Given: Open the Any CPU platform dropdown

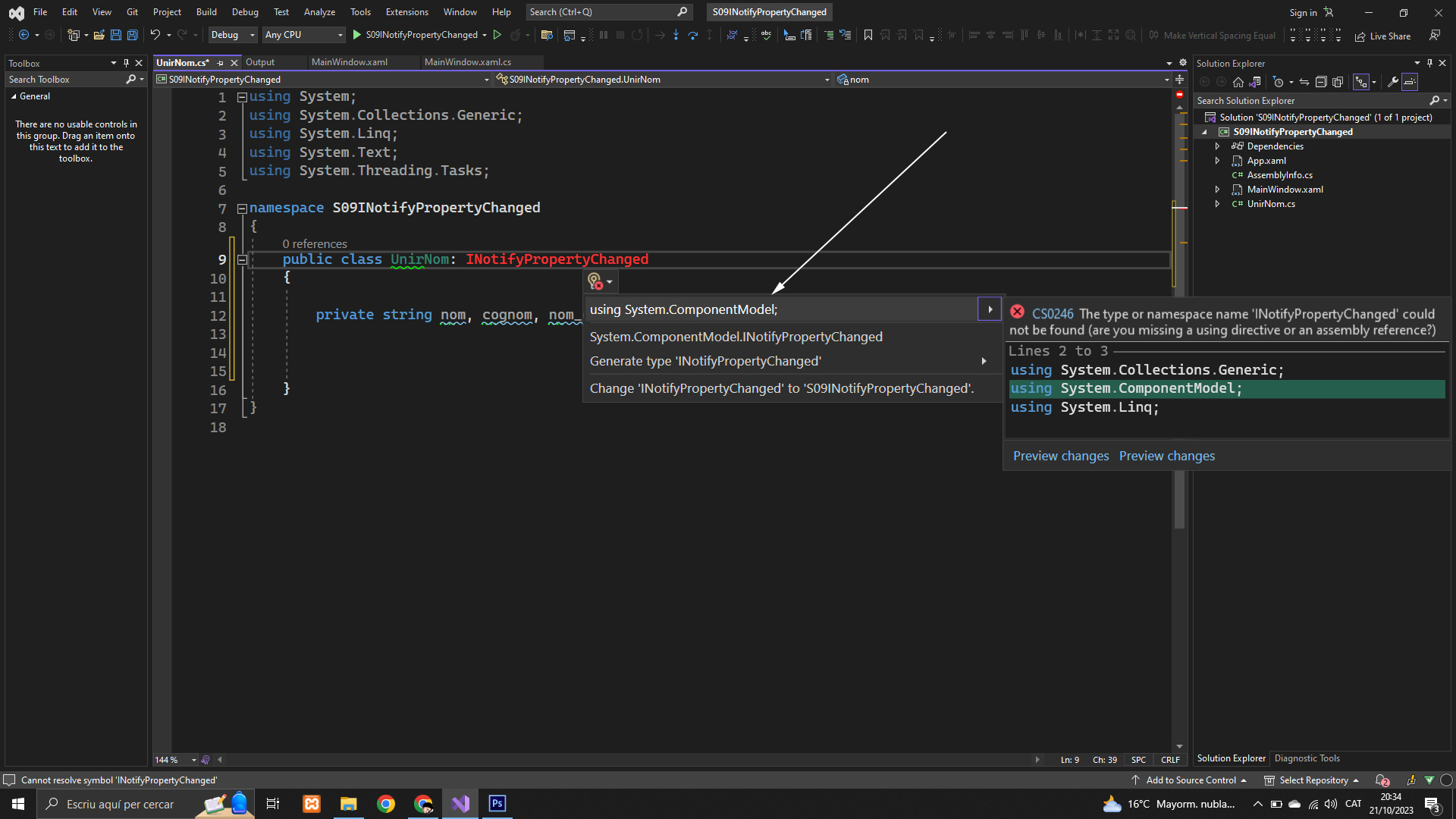Looking at the screenshot, I should coord(303,35).
